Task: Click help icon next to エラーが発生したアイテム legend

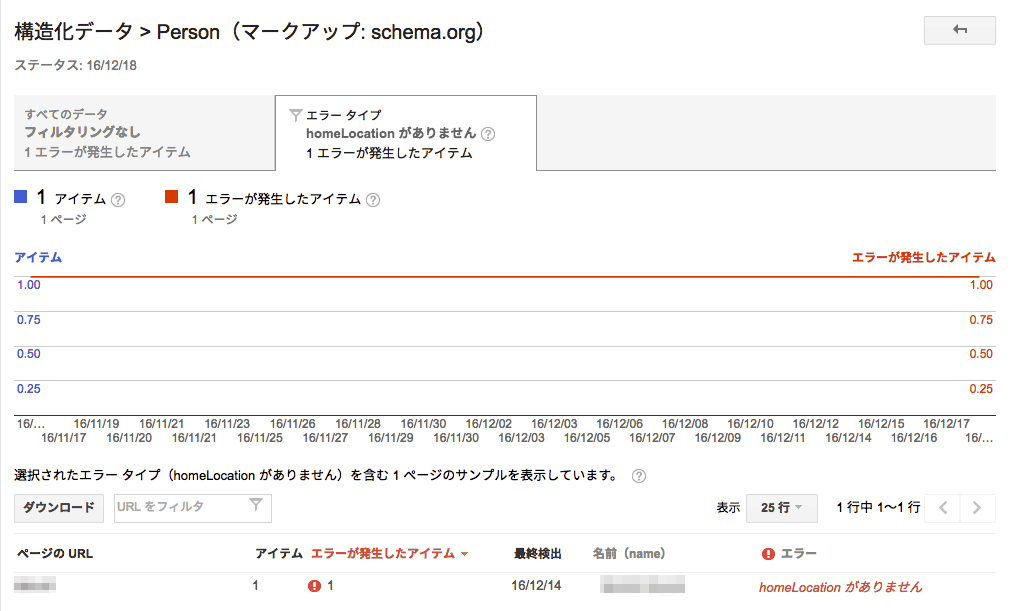Action: click(x=373, y=199)
